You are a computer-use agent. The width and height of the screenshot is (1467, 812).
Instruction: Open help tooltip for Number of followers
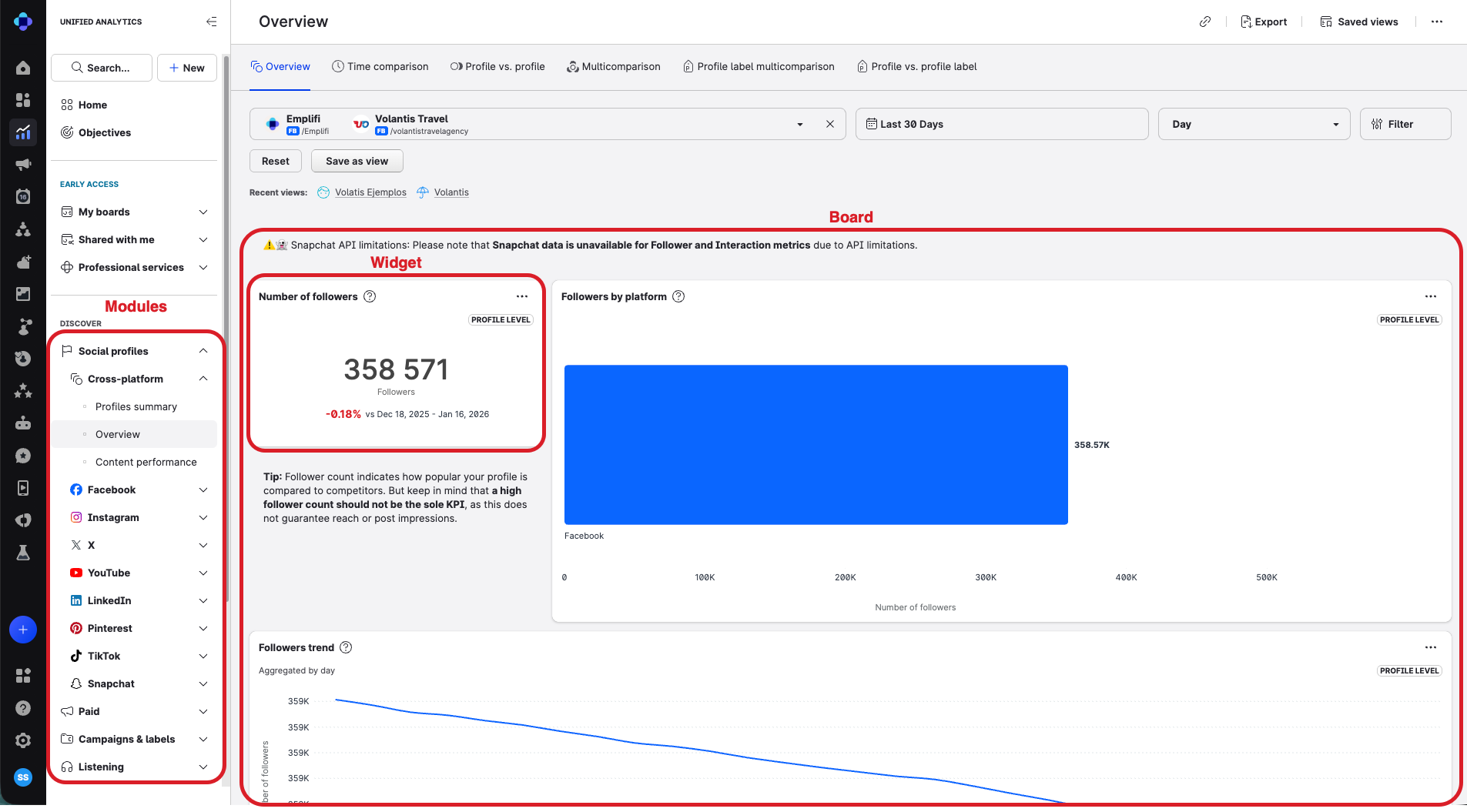tap(370, 296)
